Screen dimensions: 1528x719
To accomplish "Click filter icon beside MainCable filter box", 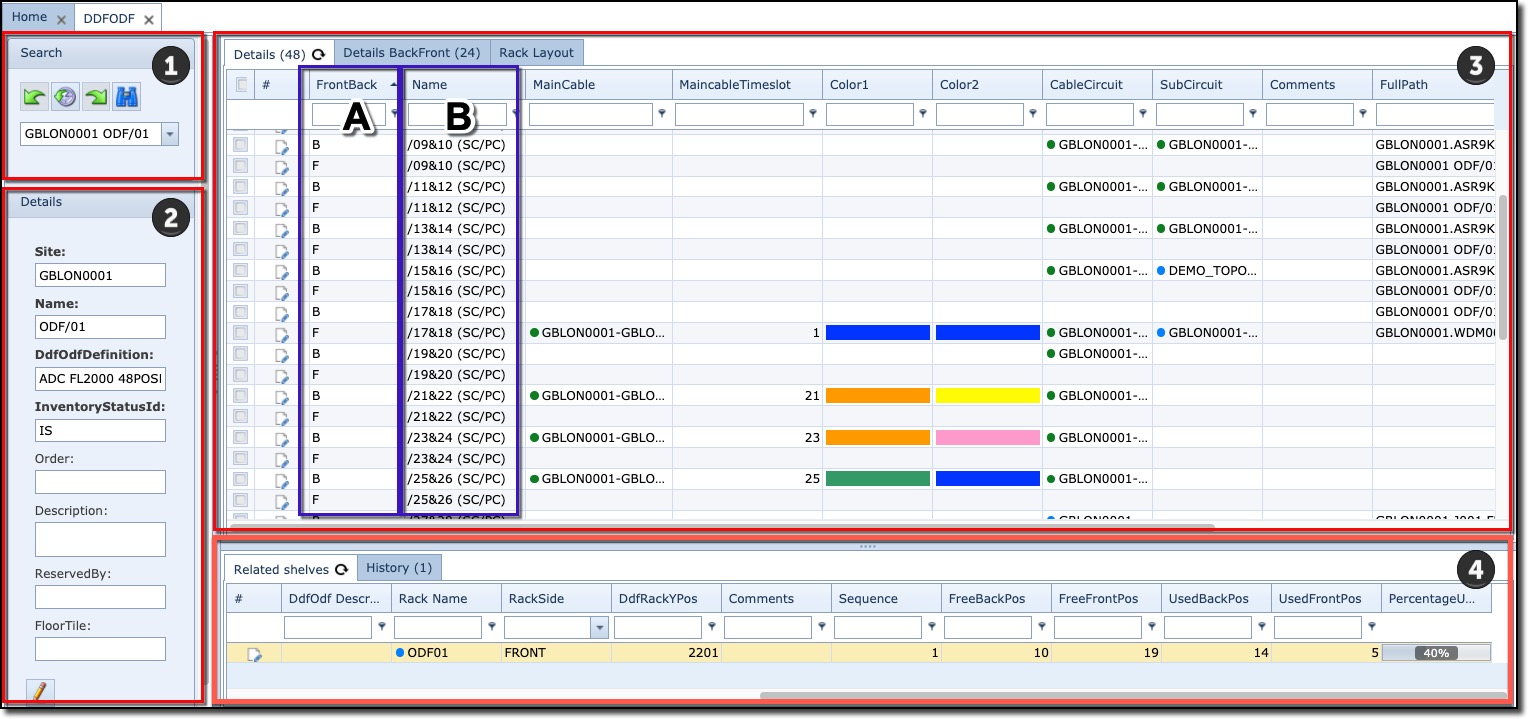I will pyautogui.click(x=662, y=115).
